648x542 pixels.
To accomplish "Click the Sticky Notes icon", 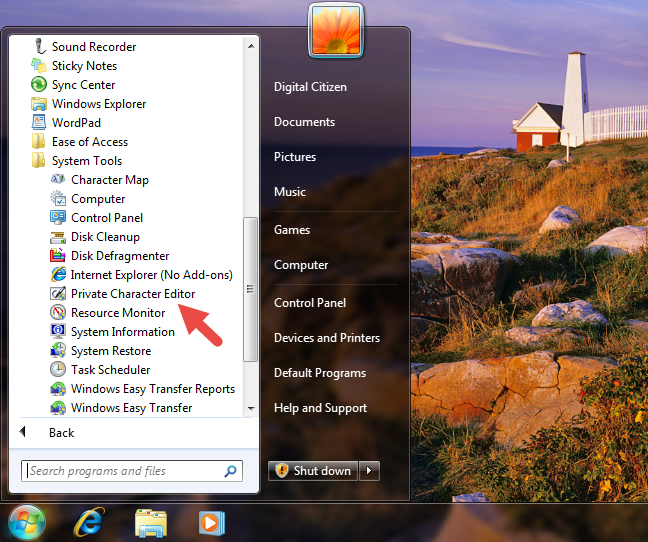I will tap(39, 65).
